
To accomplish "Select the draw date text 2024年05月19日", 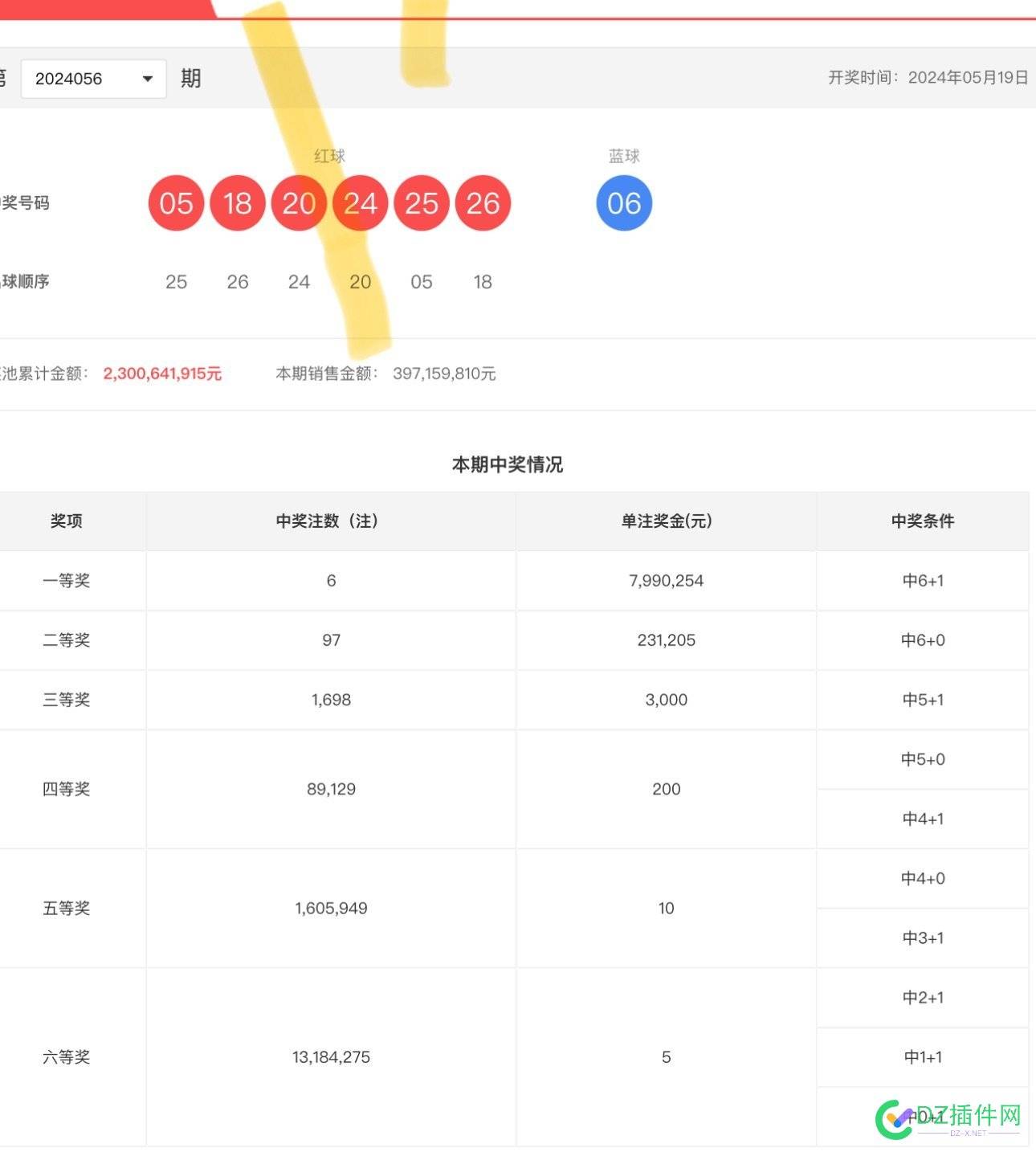I will (x=968, y=78).
